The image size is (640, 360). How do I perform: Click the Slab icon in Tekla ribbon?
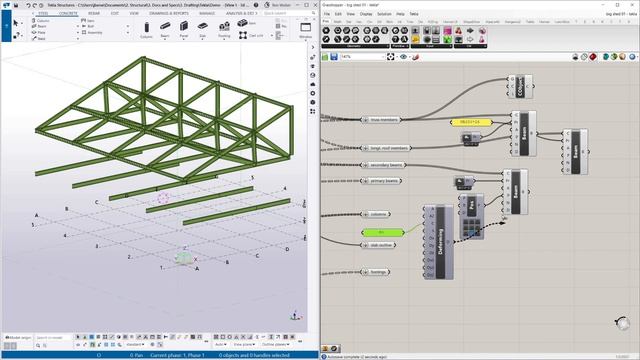coord(203,27)
